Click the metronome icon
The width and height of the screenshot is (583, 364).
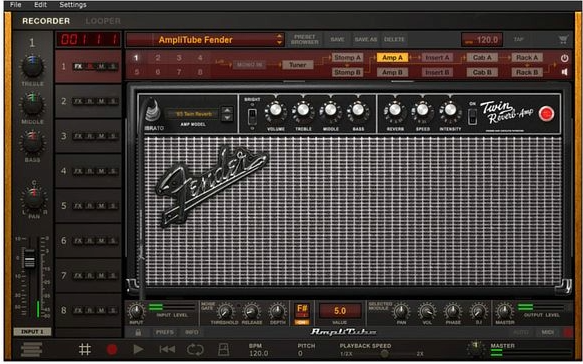[223, 349]
